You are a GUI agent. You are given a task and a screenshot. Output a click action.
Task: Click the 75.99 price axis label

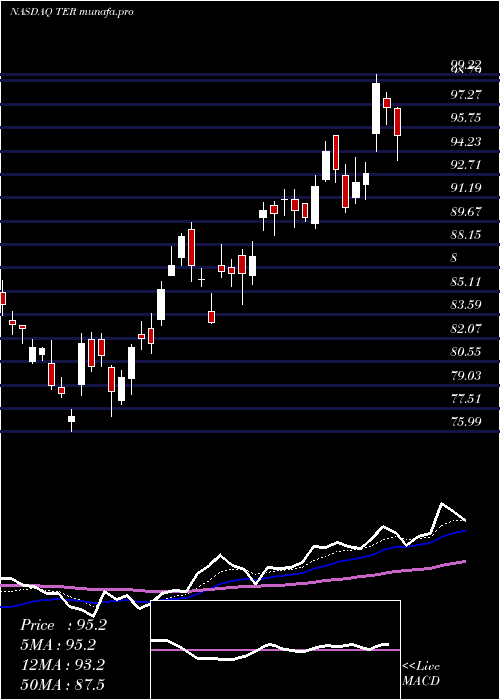[x=466, y=421]
